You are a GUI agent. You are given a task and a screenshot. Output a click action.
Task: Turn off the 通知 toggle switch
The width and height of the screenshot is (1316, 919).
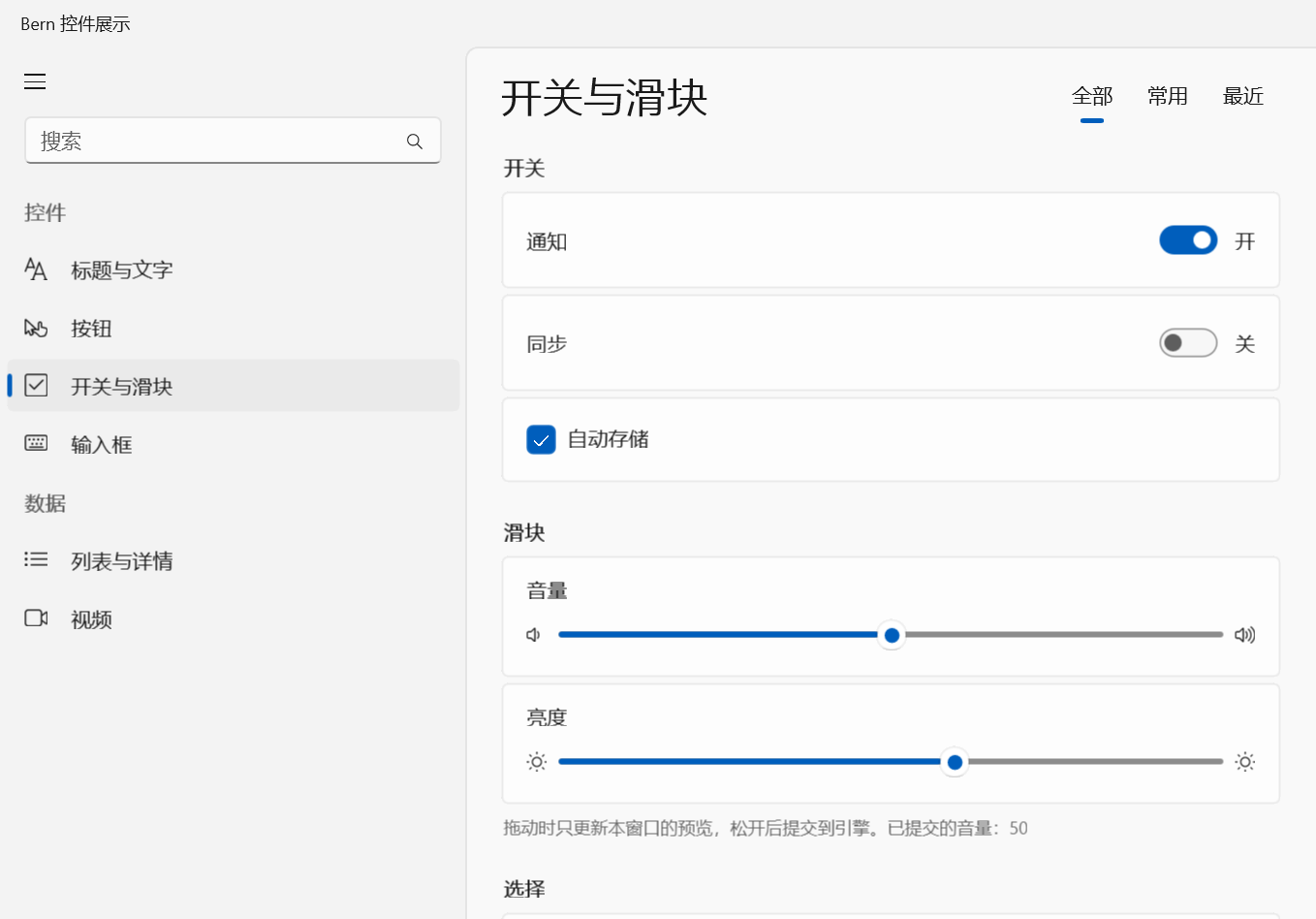[x=1188, y=240]
